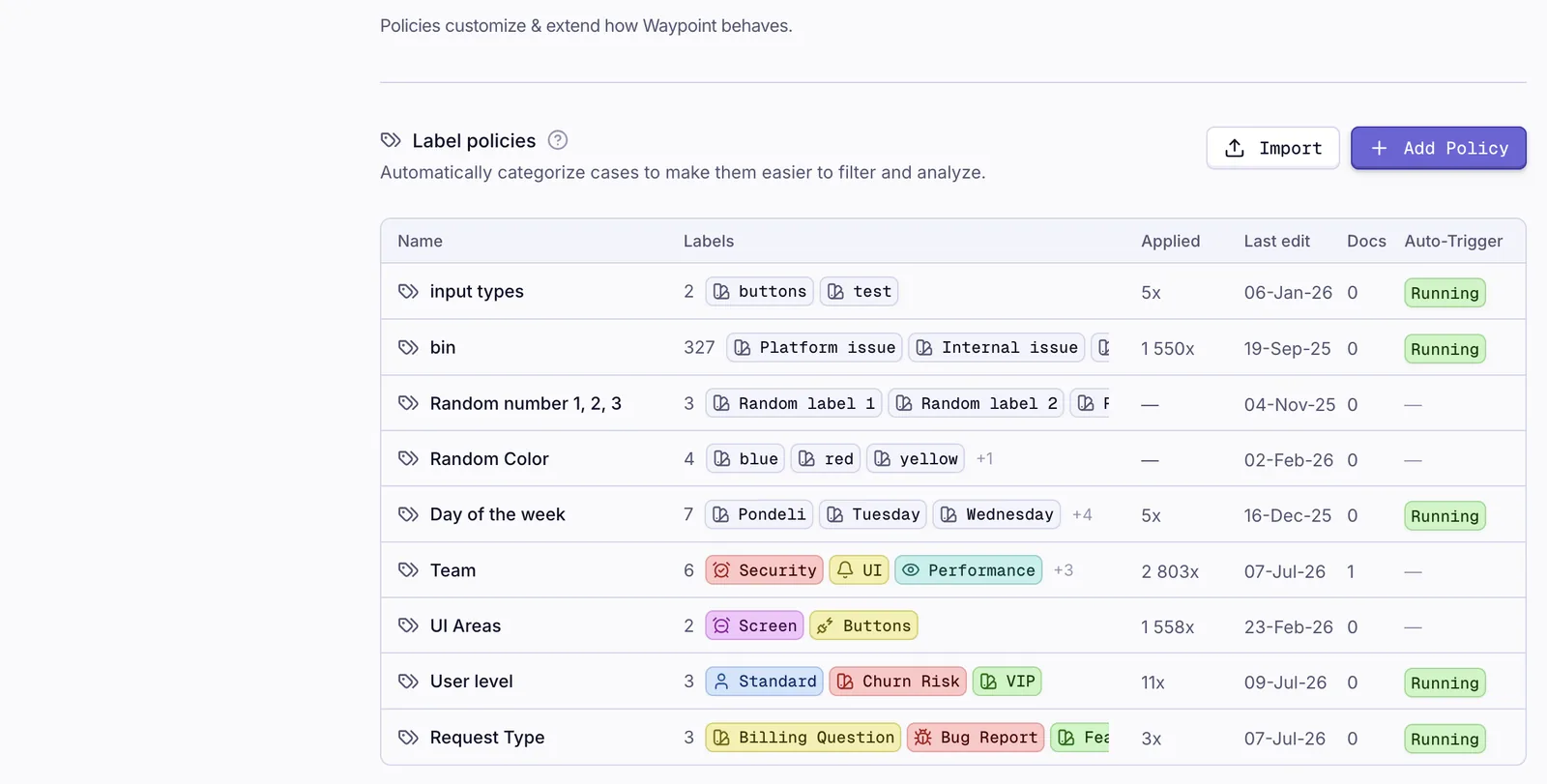Select the Standard user label chip
This screenshot has height=784, width=1547.
(x=764, y=682)
